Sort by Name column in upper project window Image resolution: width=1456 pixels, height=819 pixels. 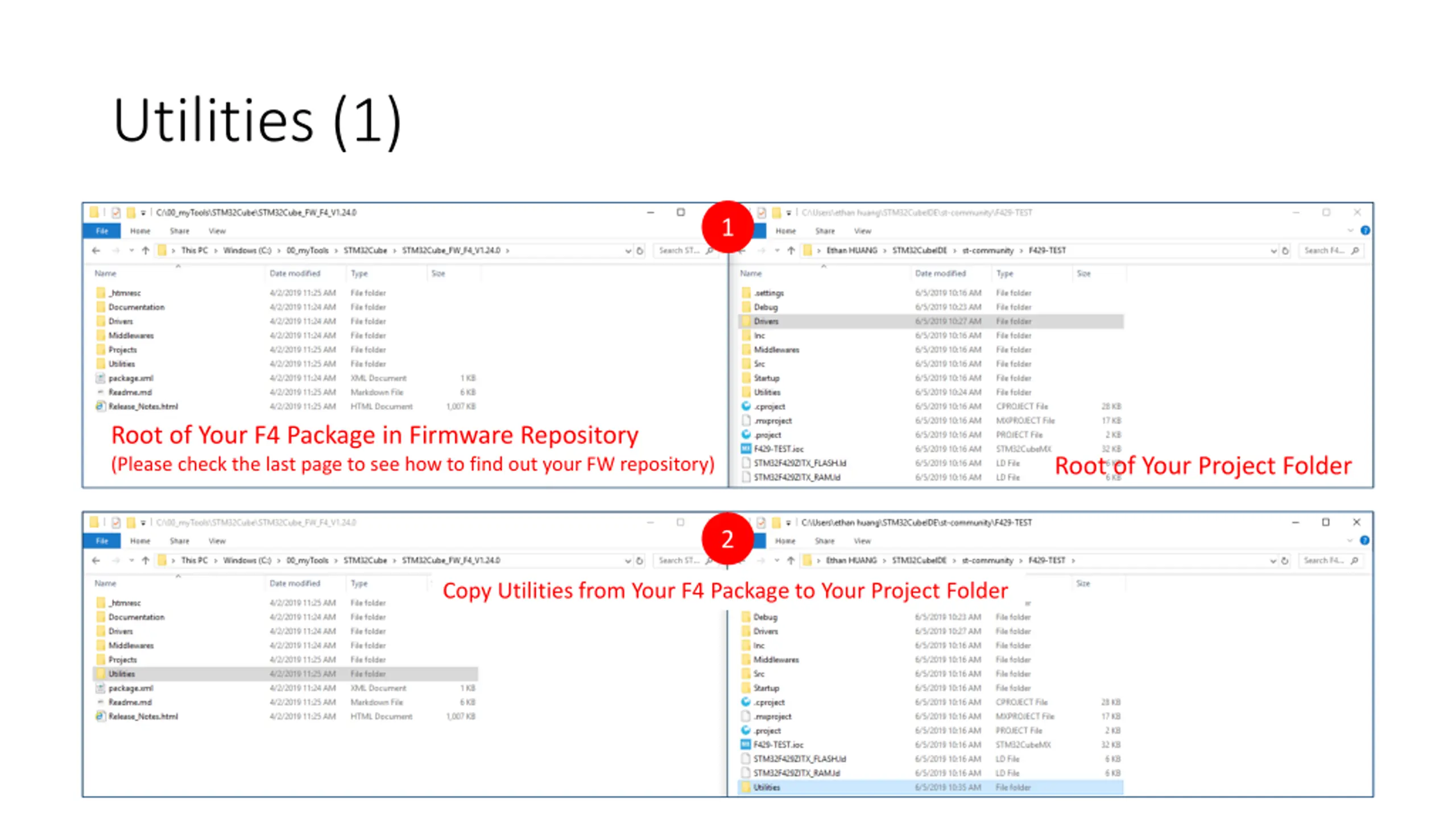click(751, 274)
